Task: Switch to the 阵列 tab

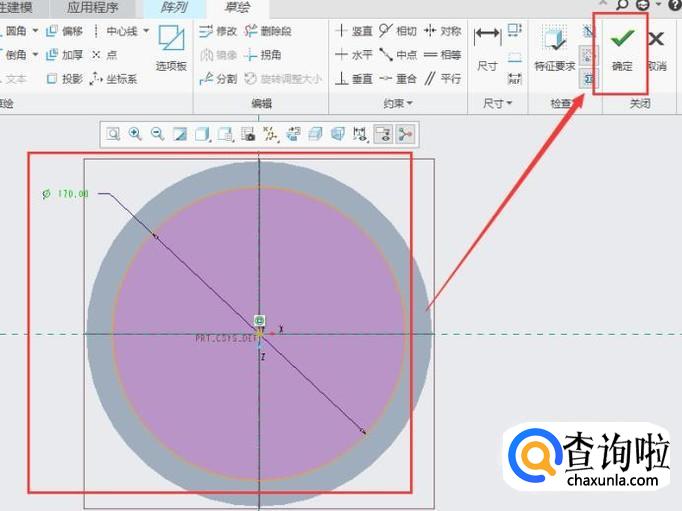Action: (x=174, y=7)
